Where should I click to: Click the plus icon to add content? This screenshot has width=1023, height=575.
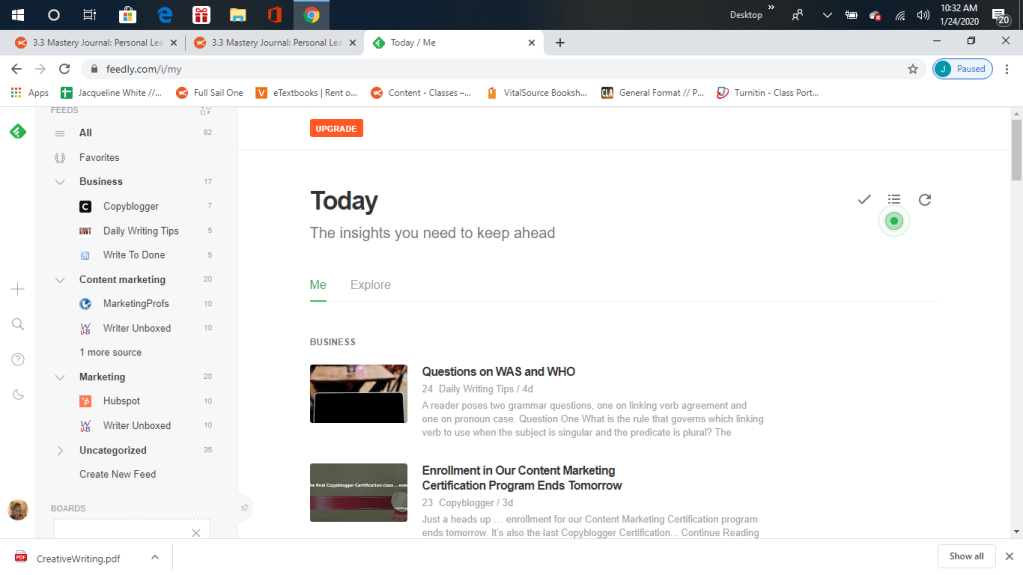pyautogui.click(x=17, y=289)
